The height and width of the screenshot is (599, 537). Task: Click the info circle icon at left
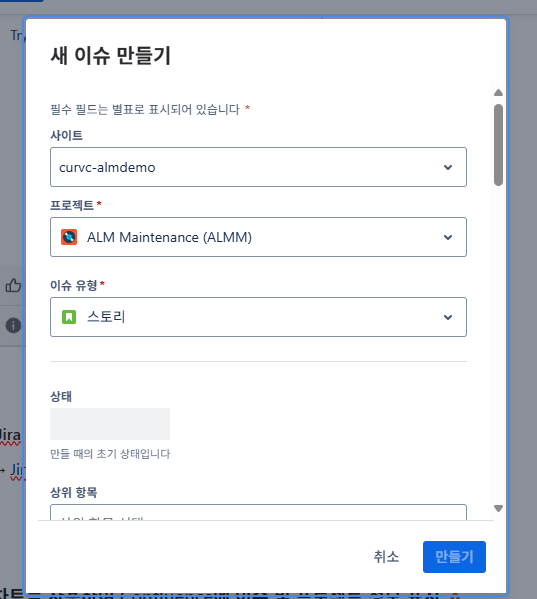tap(13, 325)
